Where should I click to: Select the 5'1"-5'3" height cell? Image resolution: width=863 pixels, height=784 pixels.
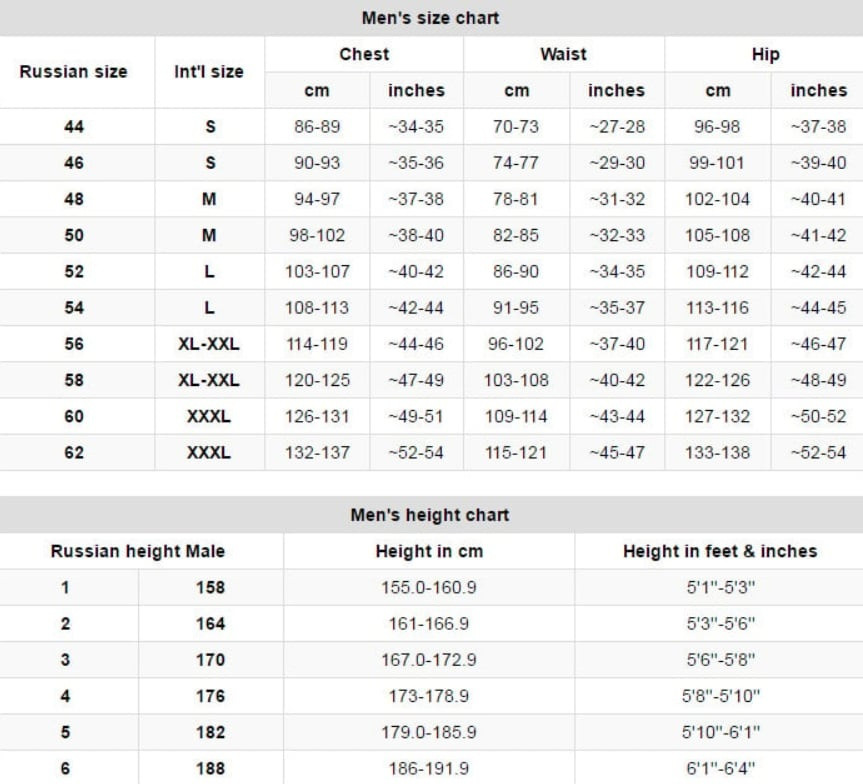click(720, 587)
